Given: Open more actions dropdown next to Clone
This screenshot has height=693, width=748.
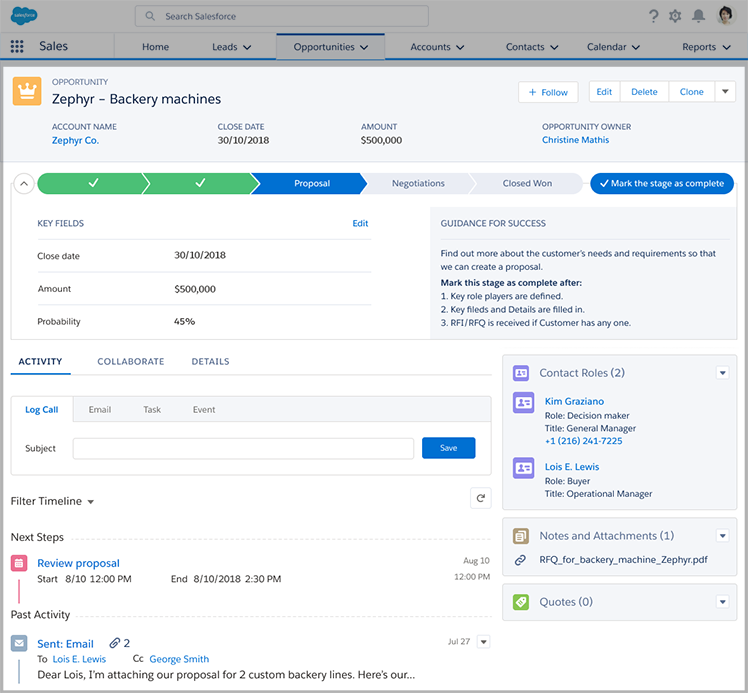Looking at the screenshot, I should (x=725, y=92).
